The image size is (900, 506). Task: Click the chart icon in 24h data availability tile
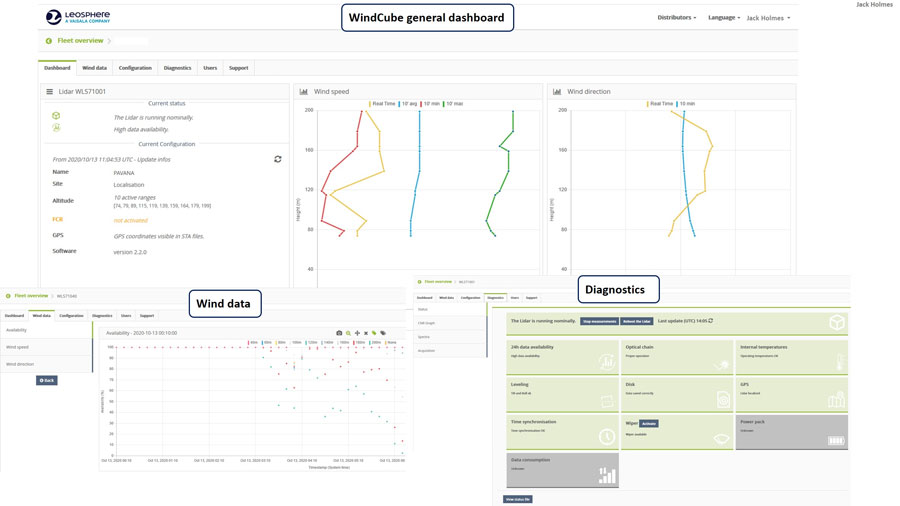pos(607,362)
